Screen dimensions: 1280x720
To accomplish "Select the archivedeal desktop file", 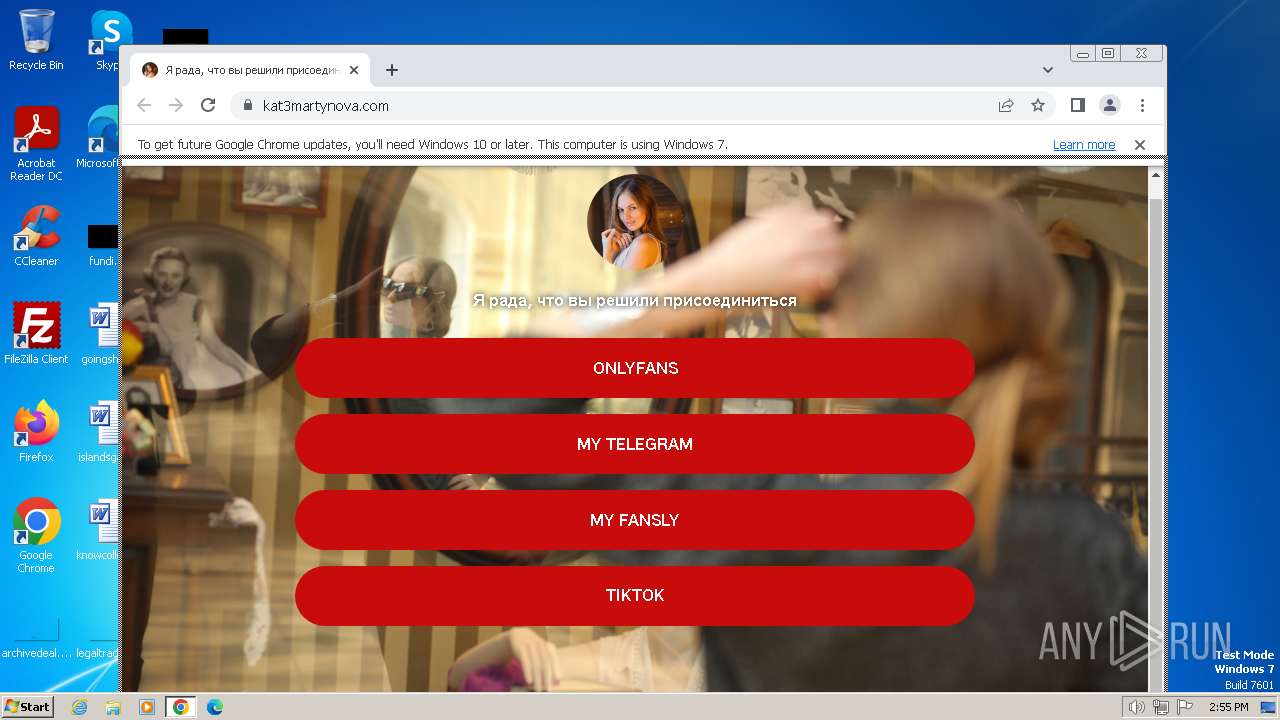I will [36, 638].
